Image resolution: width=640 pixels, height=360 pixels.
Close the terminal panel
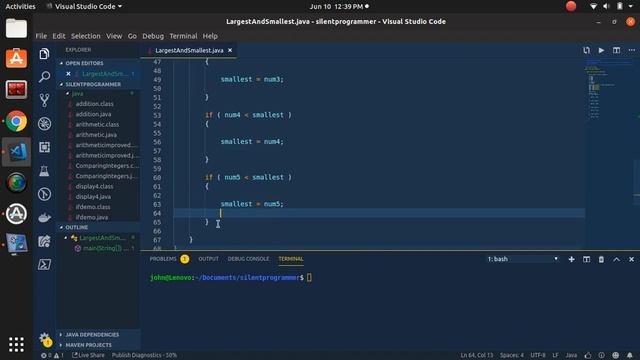click(631, 259)
